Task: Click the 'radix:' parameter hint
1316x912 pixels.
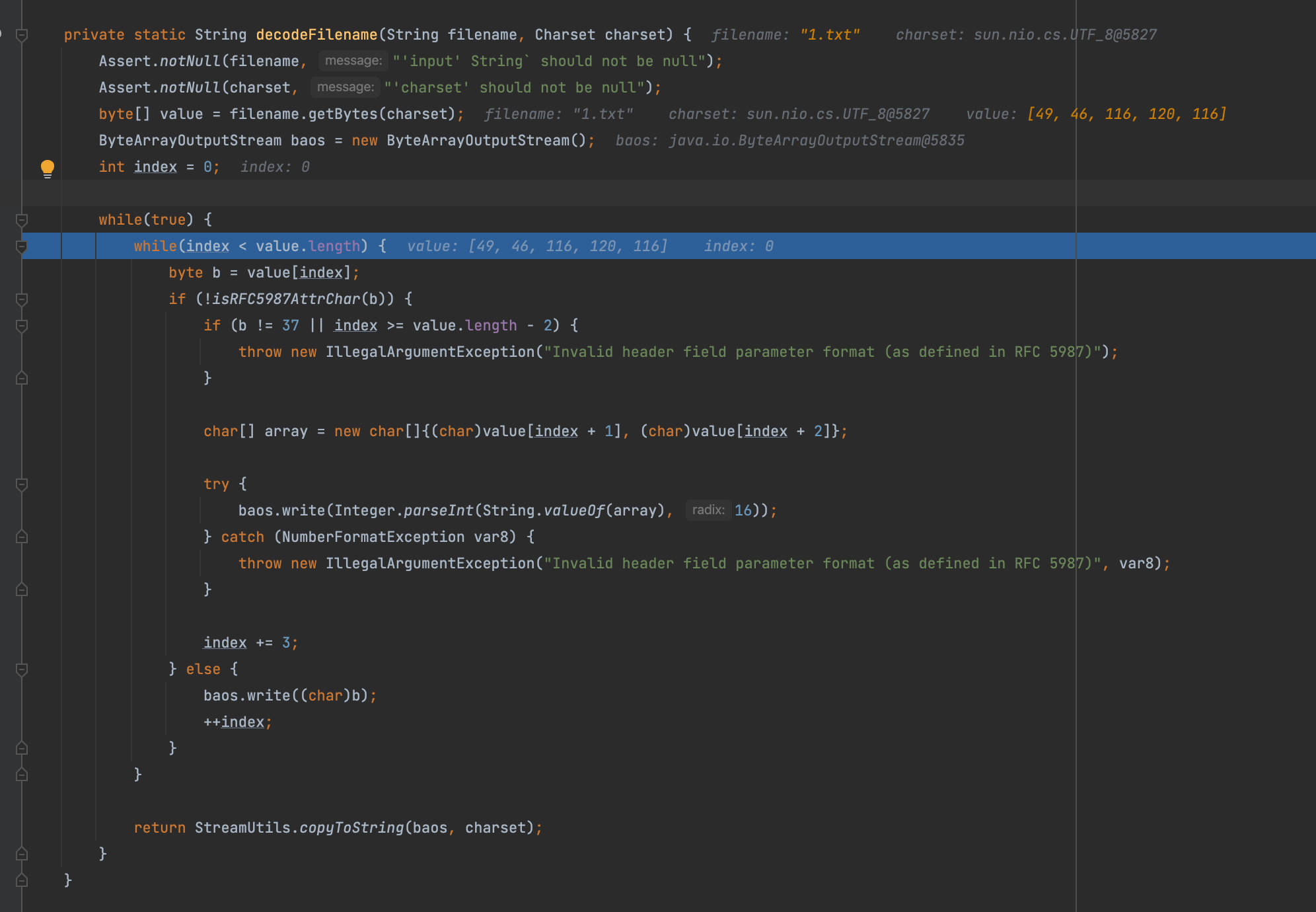Action: click(708, 510)
